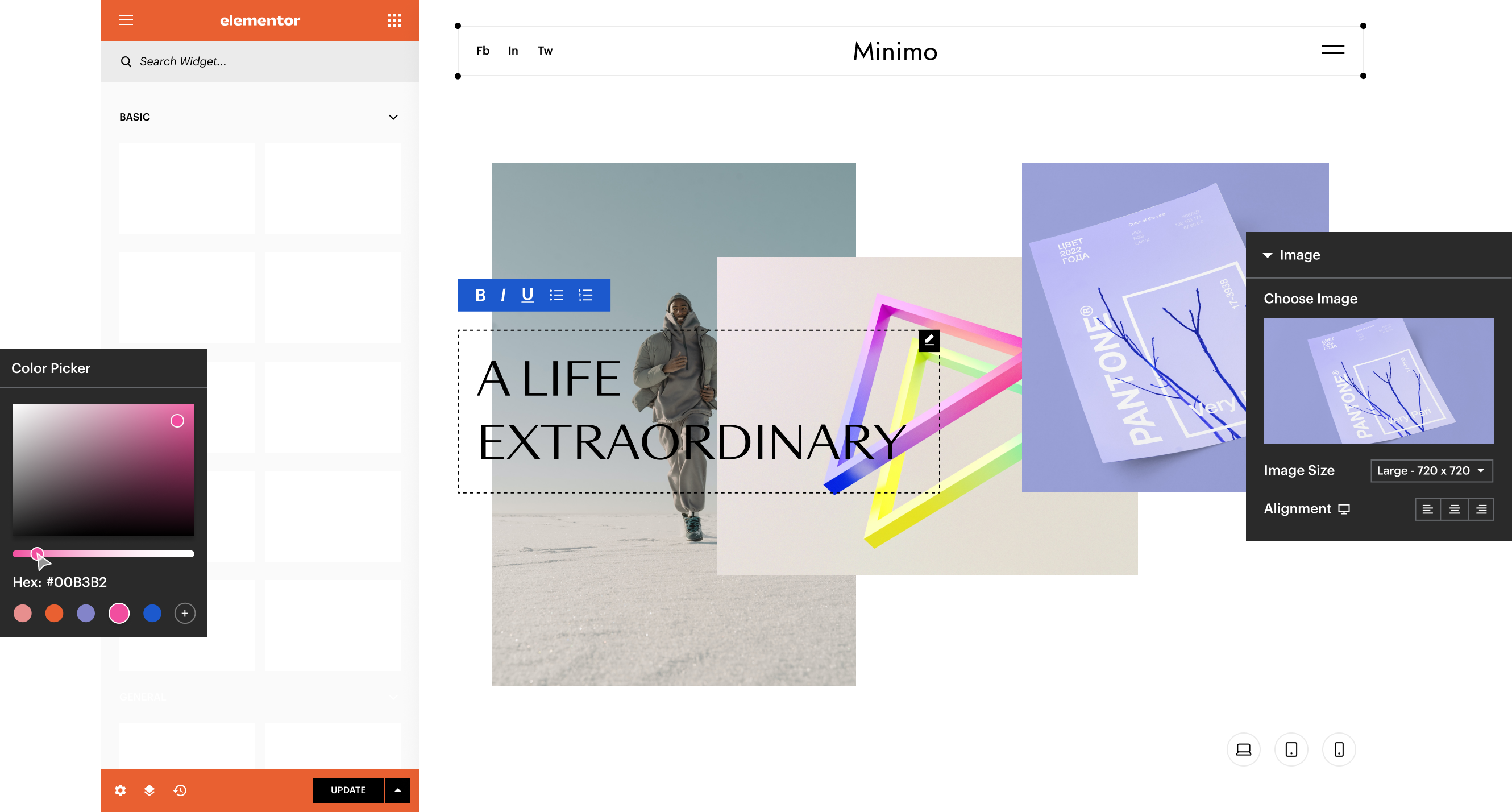Insert a numbered list
The image size is (1512, 812).
point(585,295)
